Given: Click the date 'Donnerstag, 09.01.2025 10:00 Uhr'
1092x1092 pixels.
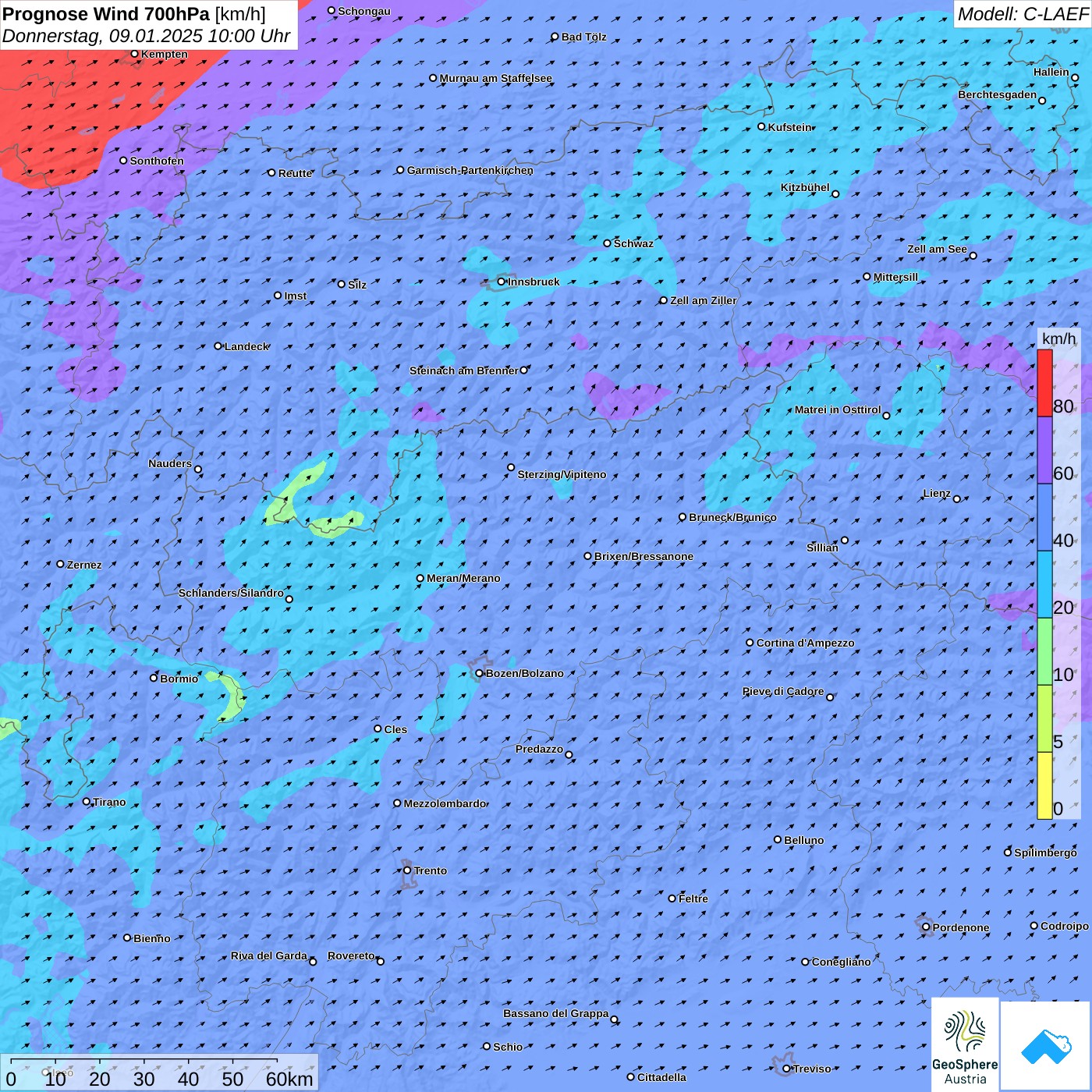Looking at the screenshot, I should pos(147,36).
